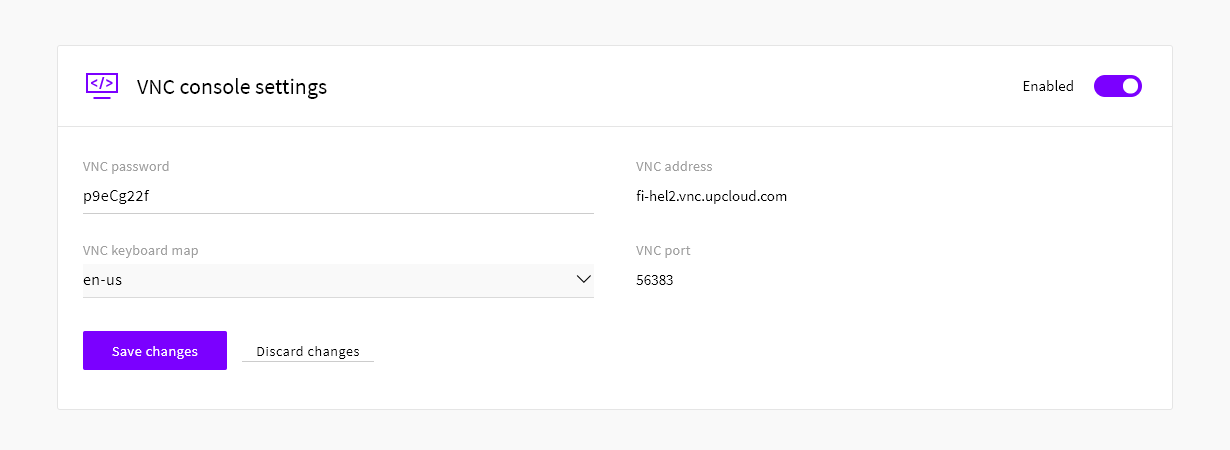Image resolution: width=1230 pixels, height=450 pixels.
Task: Click the white knob on the Enabled switch
Action: [1130, 86]
